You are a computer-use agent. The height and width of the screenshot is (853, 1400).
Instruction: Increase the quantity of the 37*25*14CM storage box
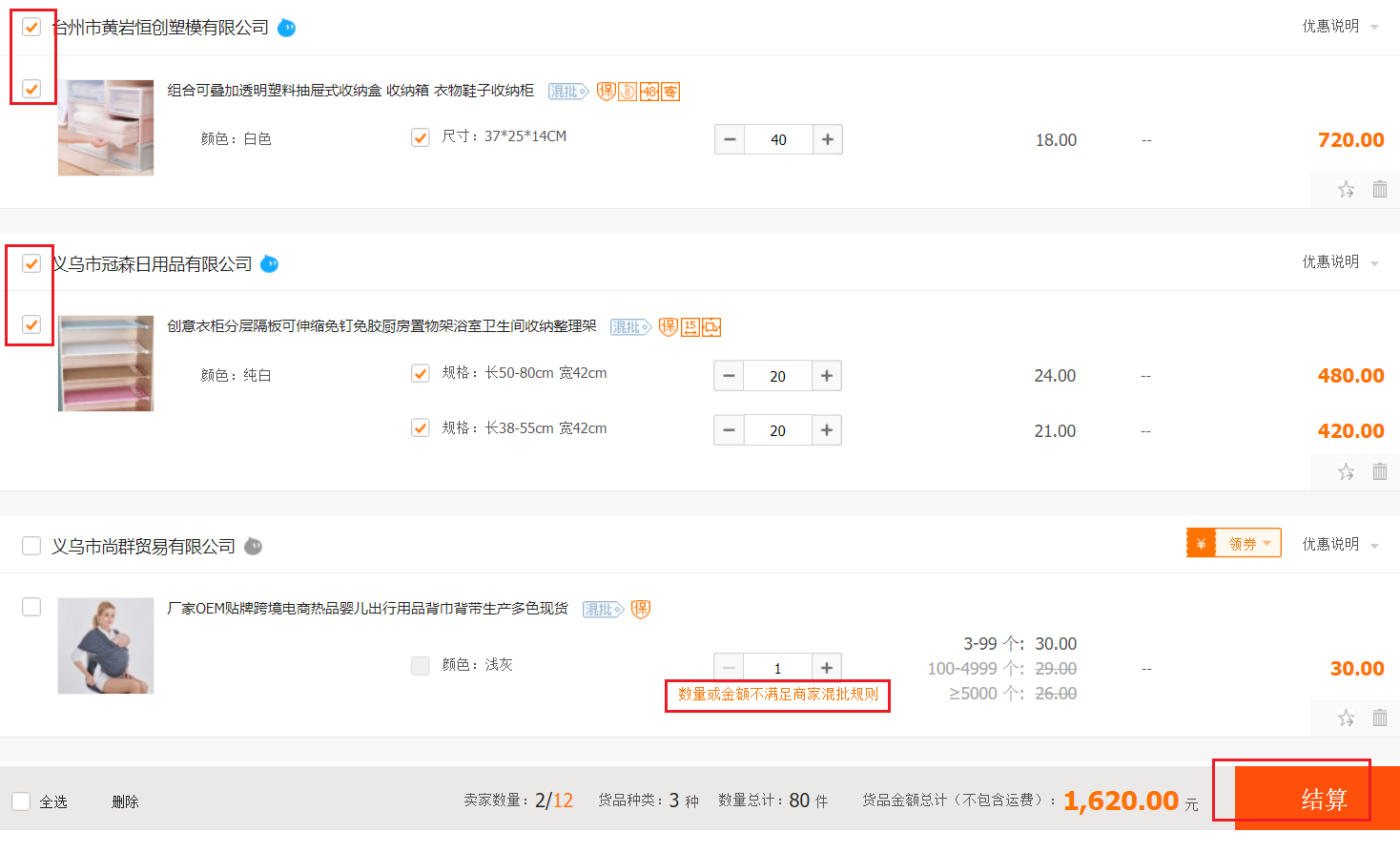point(827,139)
